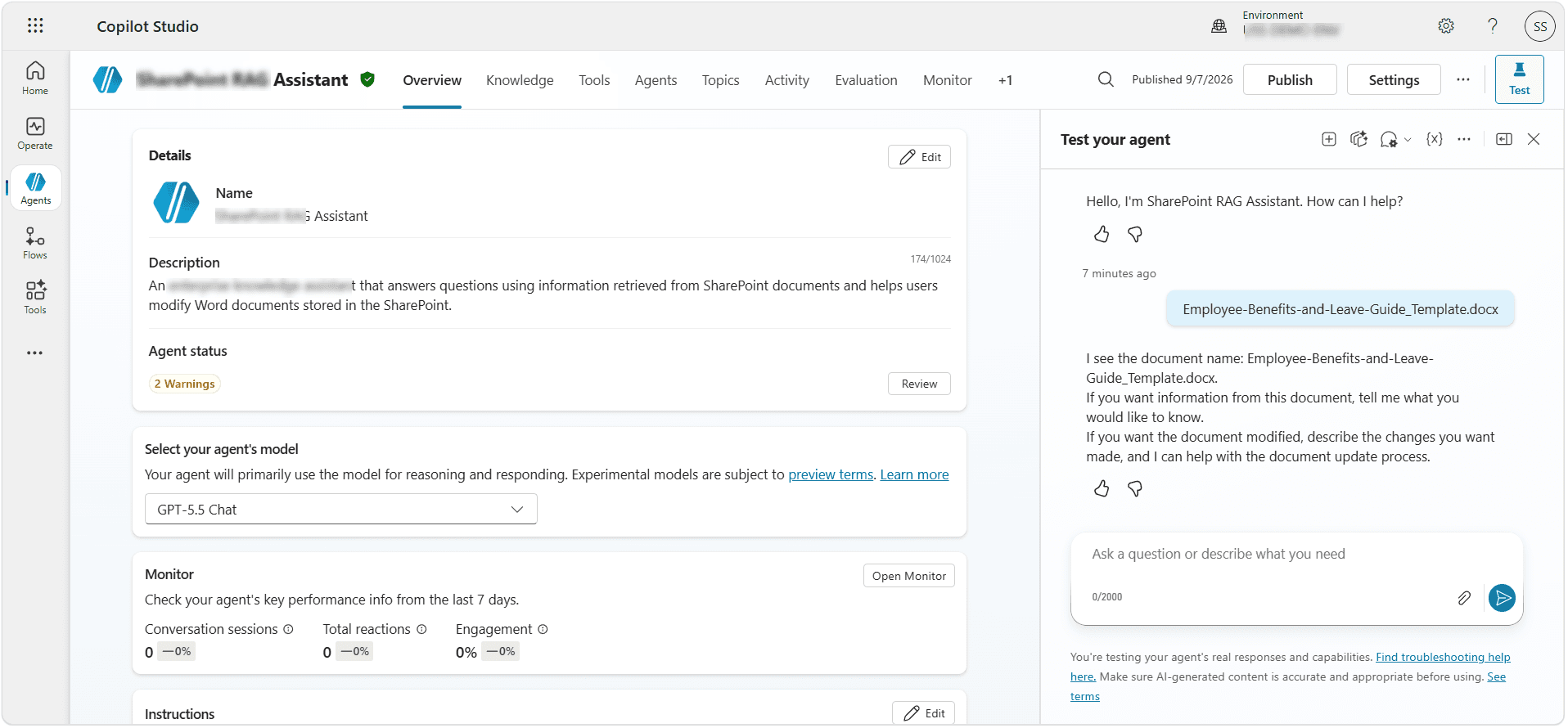Open the Monitor tab
The width and height of the screenshot is (1568, 728).
click(x=947, y=80)
